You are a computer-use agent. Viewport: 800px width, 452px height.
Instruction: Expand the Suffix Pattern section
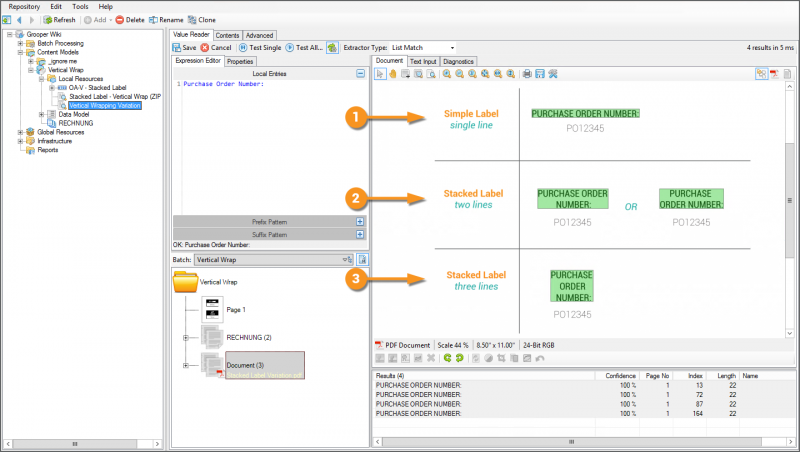[x=360, y=234]
